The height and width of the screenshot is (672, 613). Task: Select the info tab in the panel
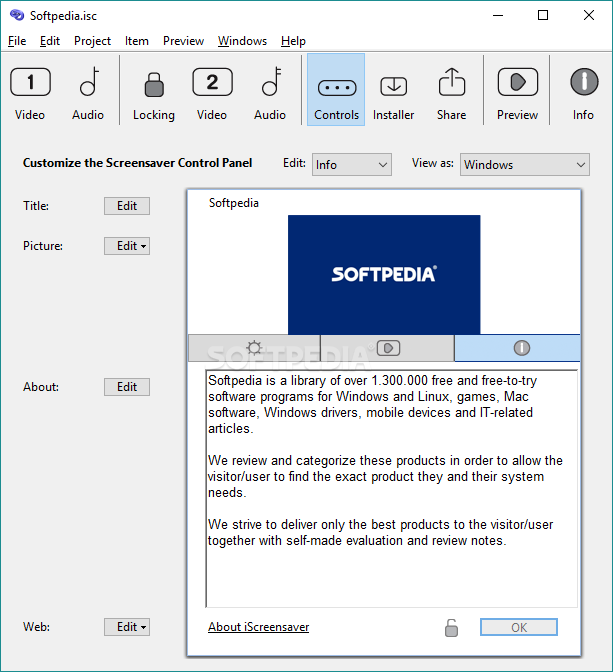pyautogui.click(x=517, y=348)
